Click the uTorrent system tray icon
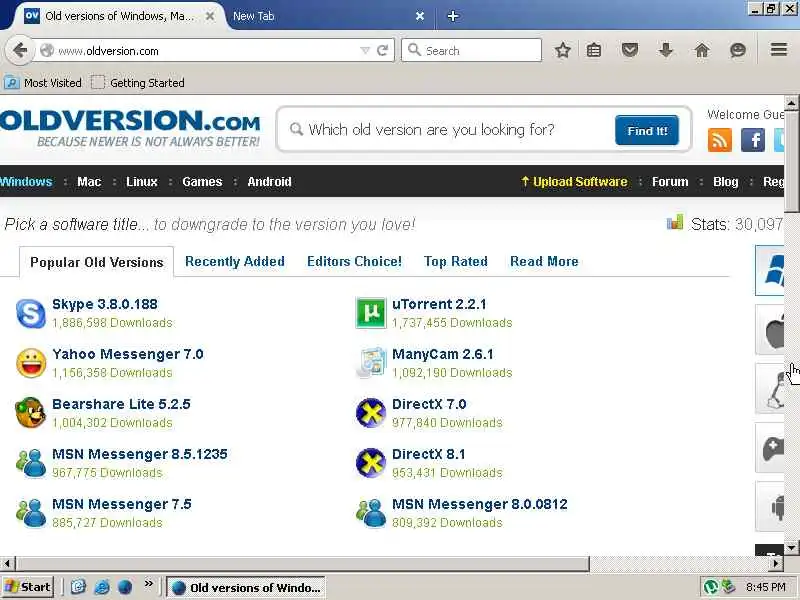 710,587
